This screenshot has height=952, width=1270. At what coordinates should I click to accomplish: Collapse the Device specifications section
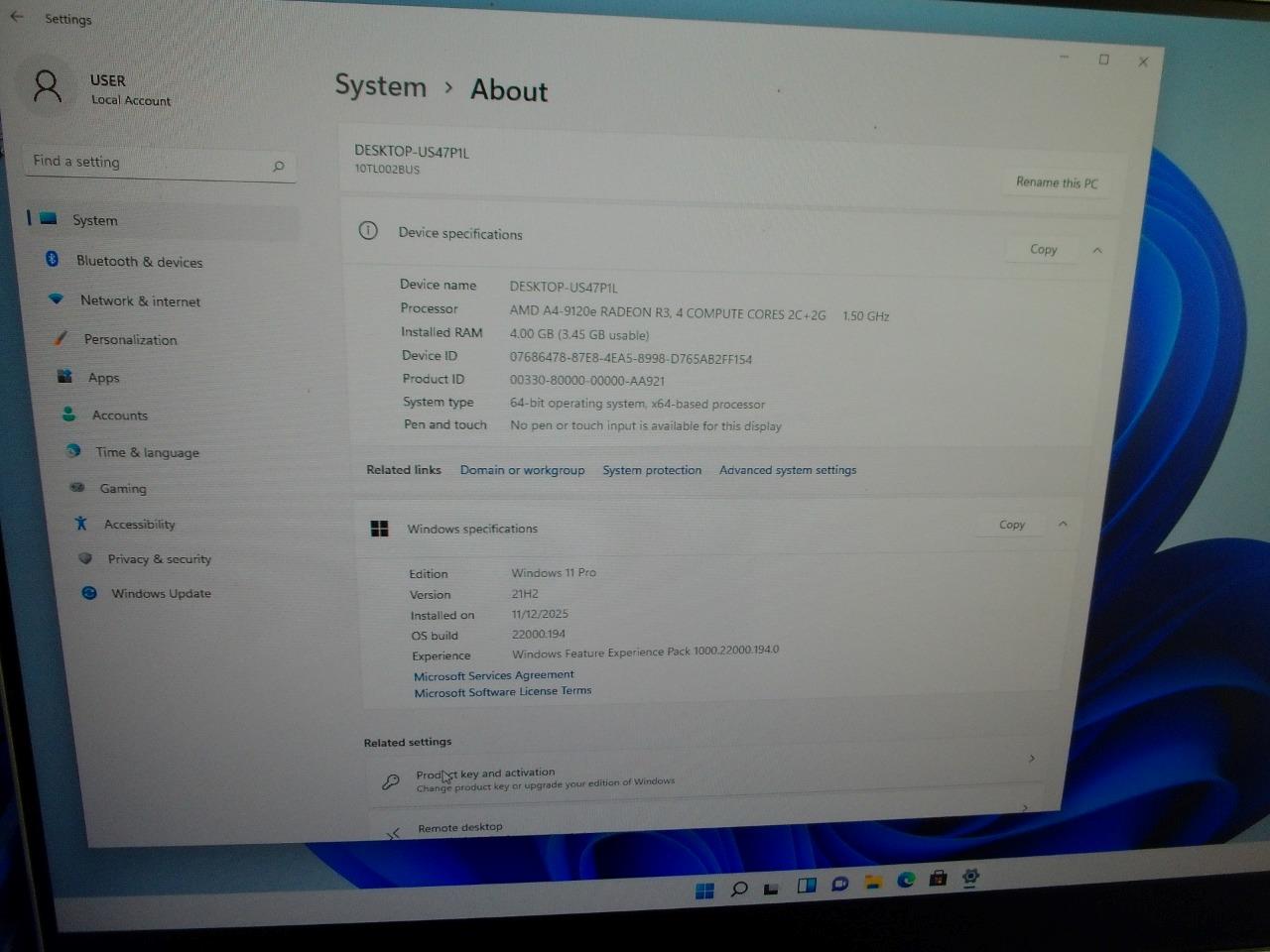coord(1097,251)
